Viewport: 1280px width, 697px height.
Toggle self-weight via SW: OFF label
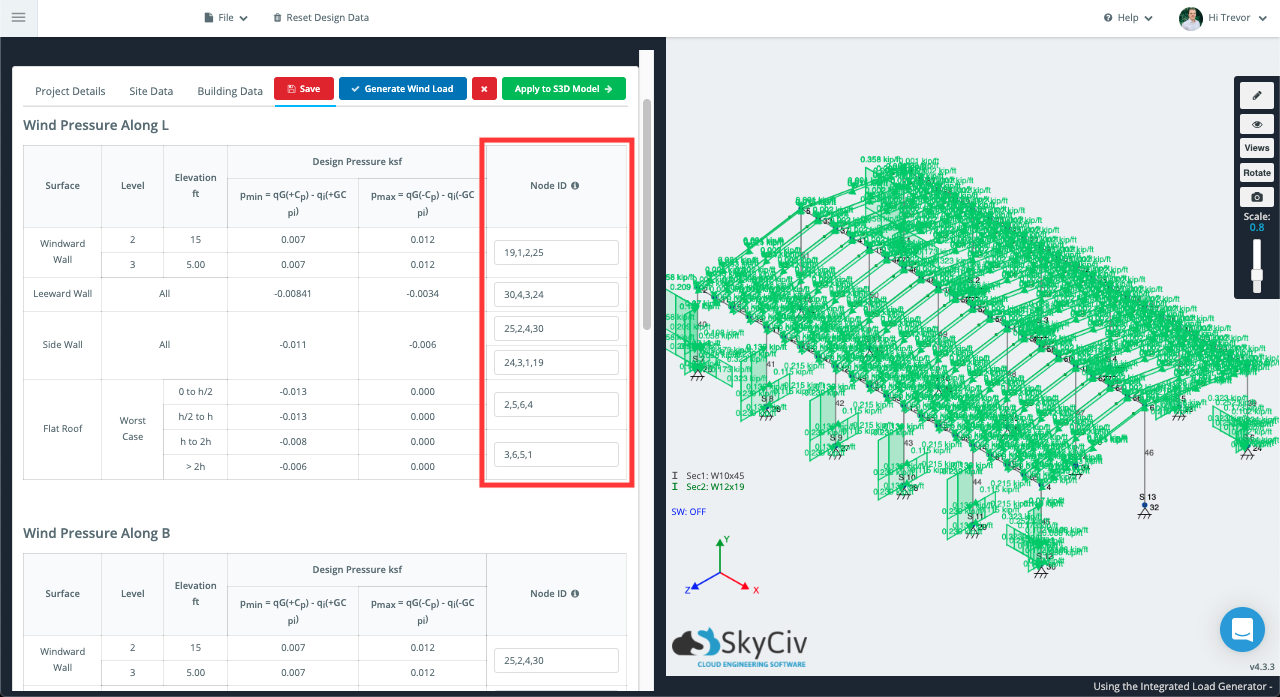pos(689,510)
